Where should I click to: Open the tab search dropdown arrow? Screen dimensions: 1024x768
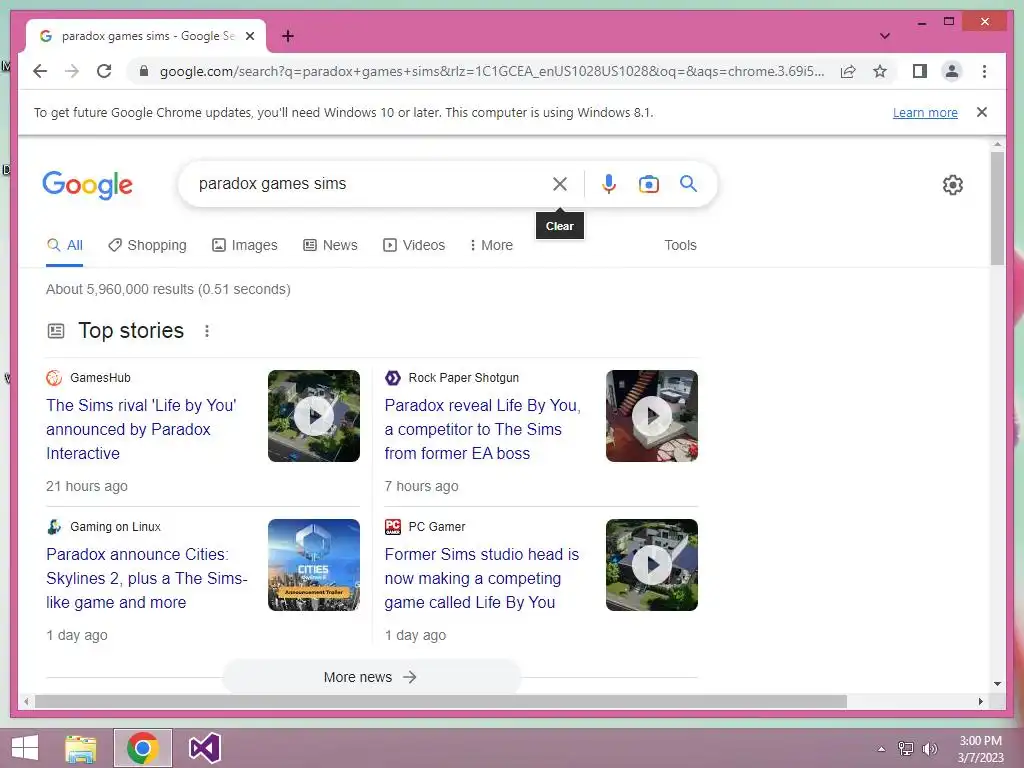click(x=885, y=36)
